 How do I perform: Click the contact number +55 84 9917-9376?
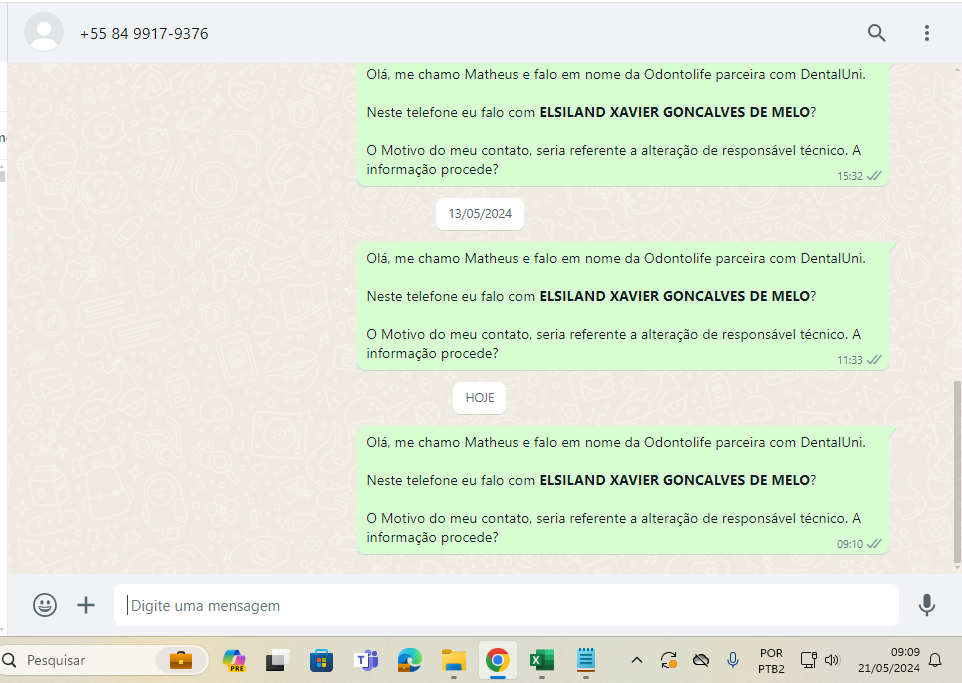pyautogui.click(x=144, y=34)
